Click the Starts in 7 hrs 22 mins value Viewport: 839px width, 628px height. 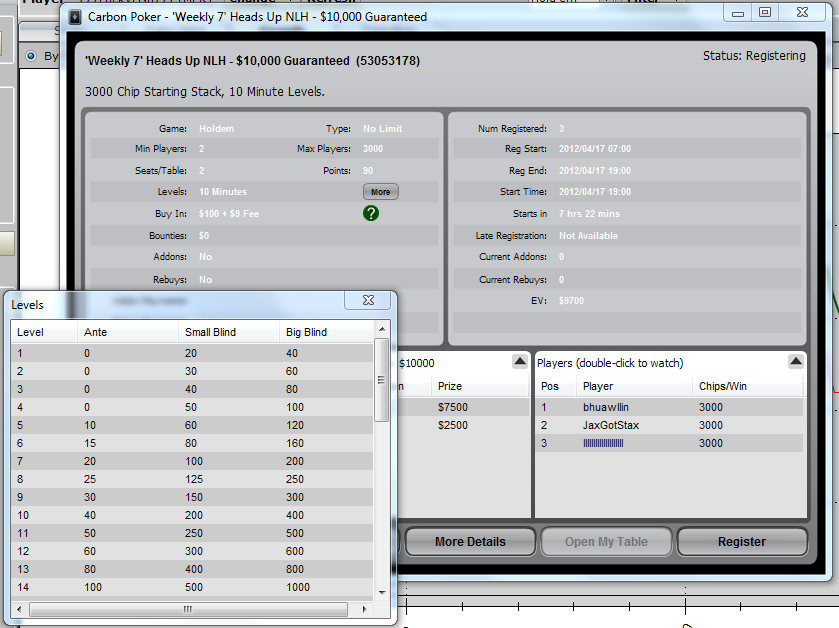tap(589, 213)
